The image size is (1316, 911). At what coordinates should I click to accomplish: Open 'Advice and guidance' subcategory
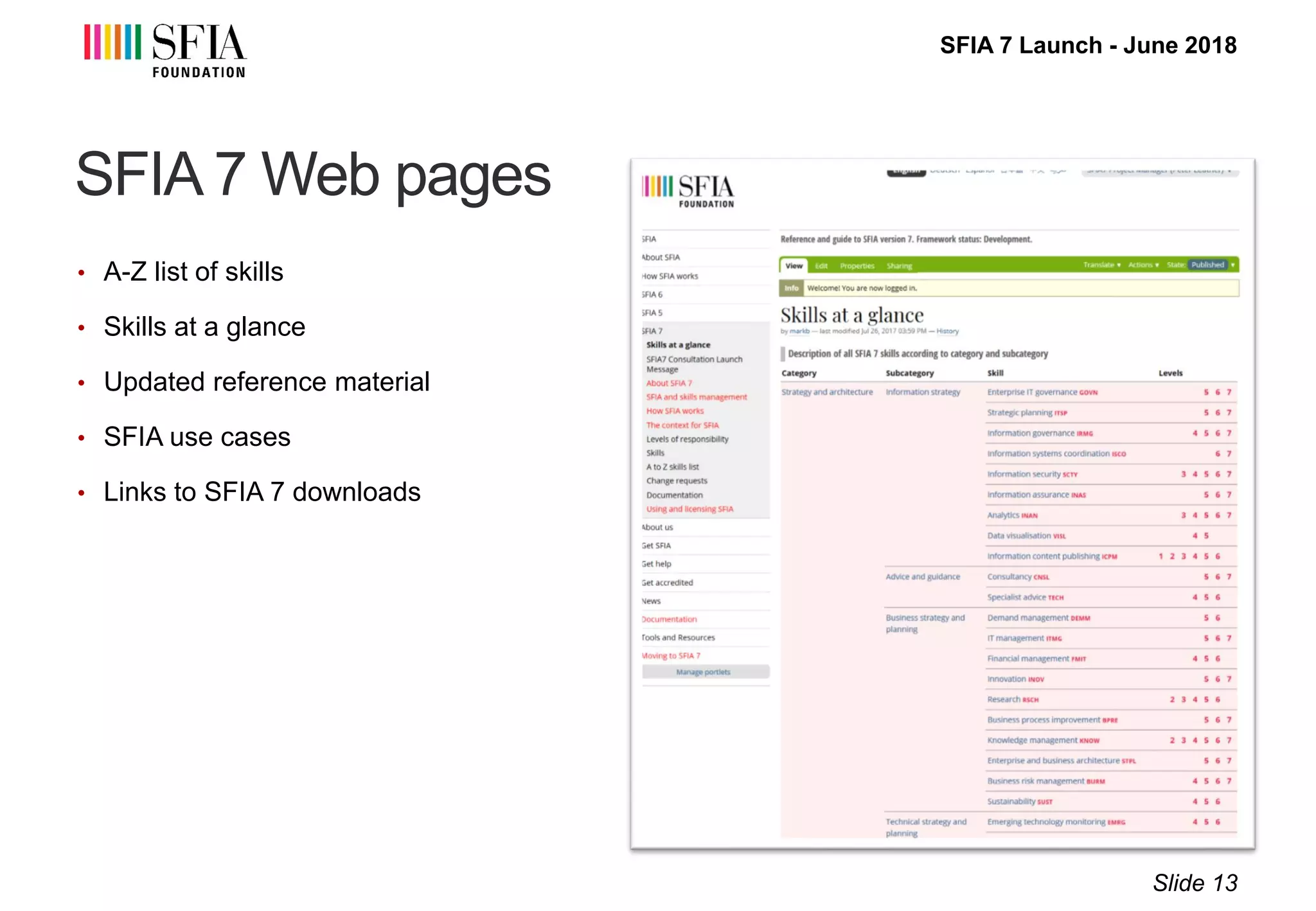point(923,577)
